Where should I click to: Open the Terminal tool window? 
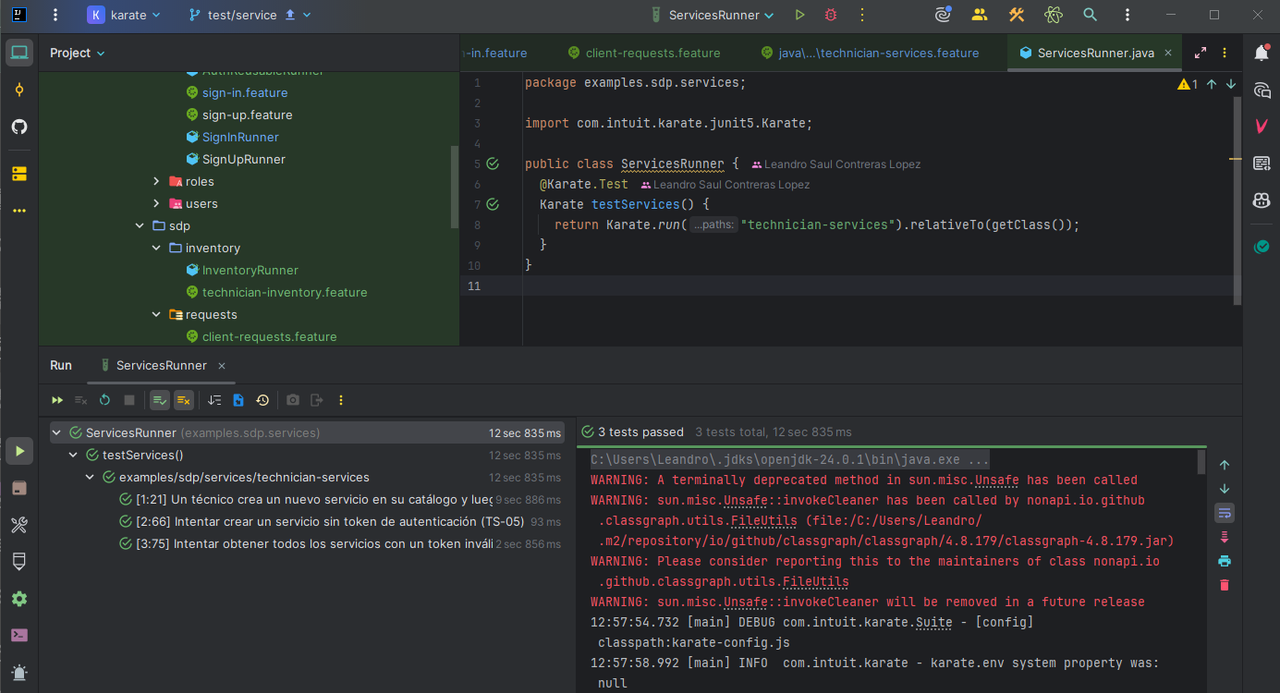19,635
